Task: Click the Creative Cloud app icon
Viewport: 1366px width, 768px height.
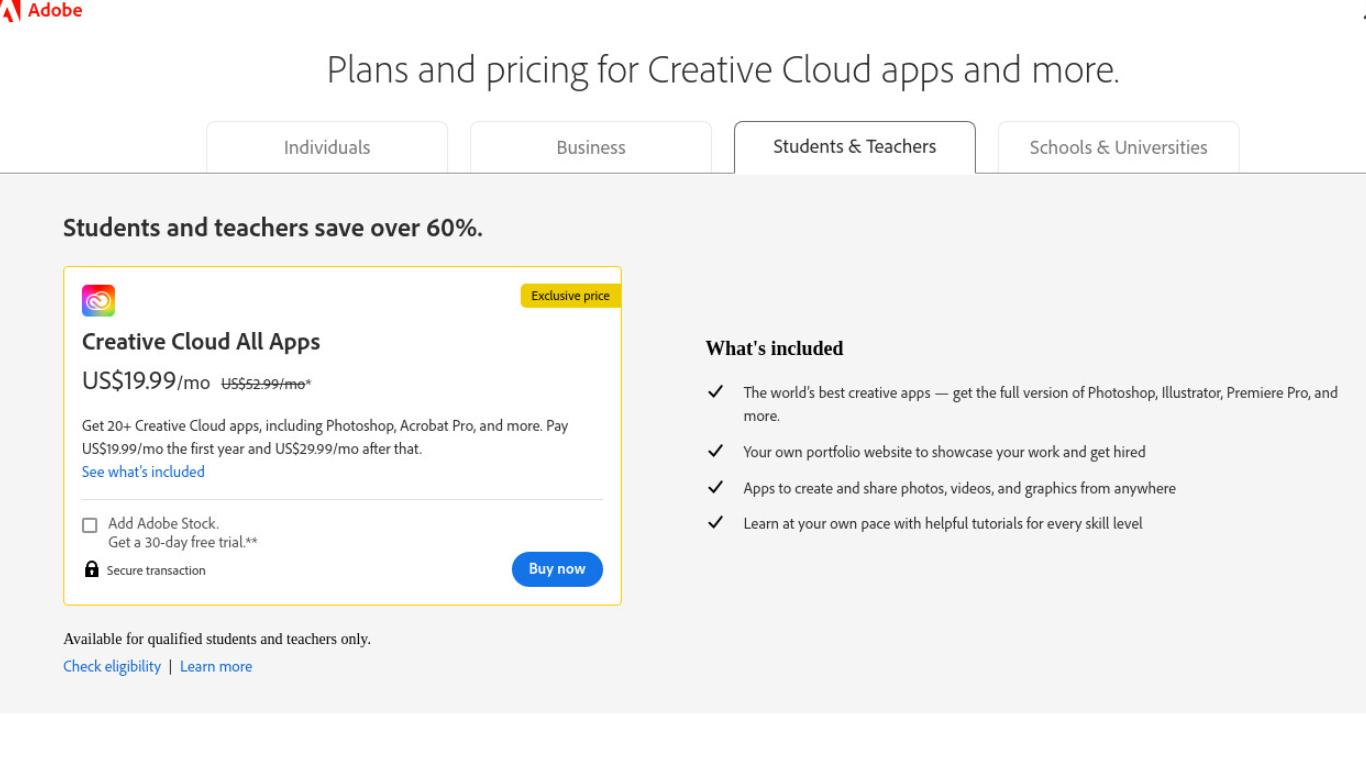Action: point(98,300)
